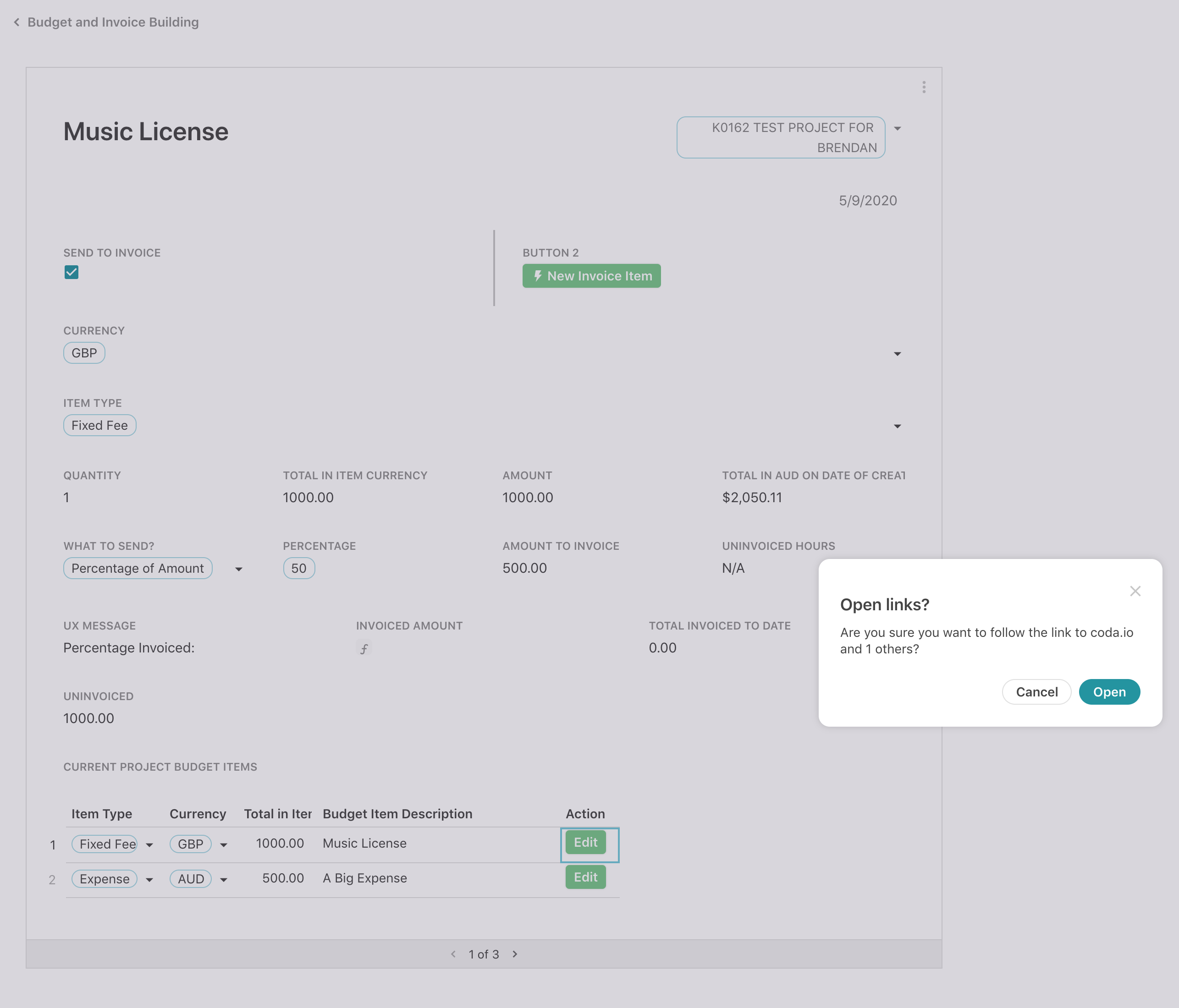Click Edit for A Big Expense row
The width and height of the screenshot is (1179, 1008).
point(585,877)
